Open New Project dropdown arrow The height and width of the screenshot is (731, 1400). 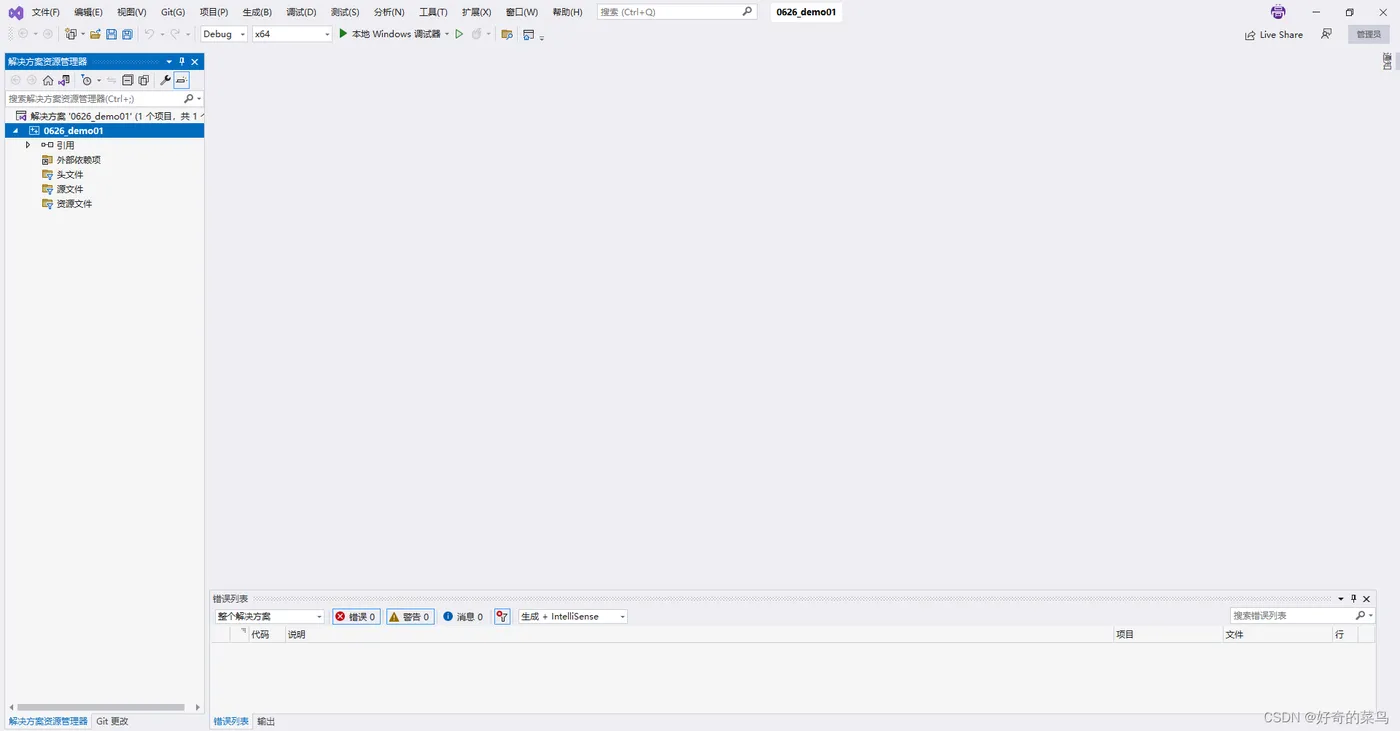(x=83, y=34)
